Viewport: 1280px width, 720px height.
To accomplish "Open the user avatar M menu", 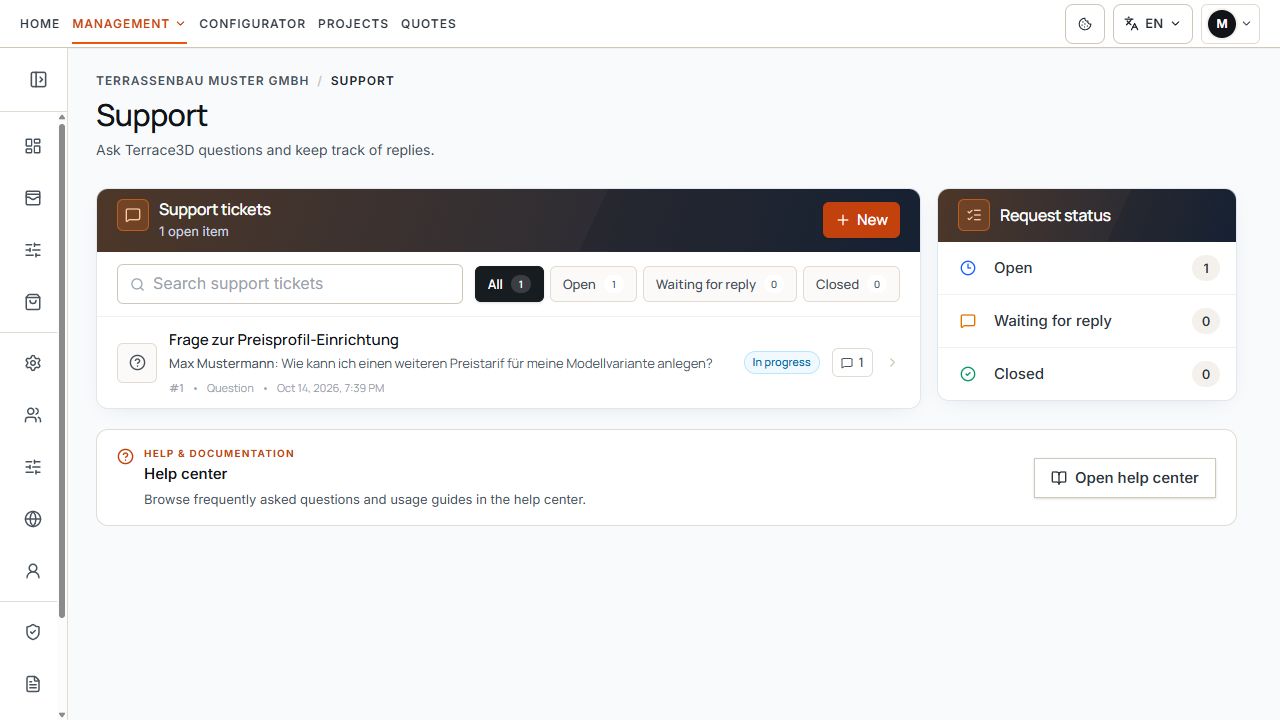I will [1230, 24].
